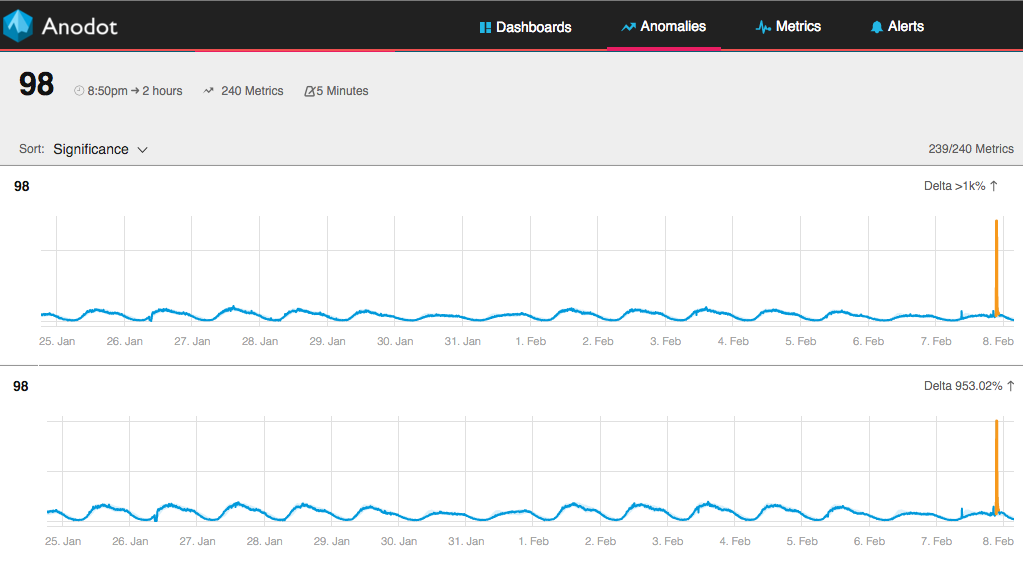The image size is (1023, 561).
Task: Click the Dashboards grid icon
Action: (485, 27)
